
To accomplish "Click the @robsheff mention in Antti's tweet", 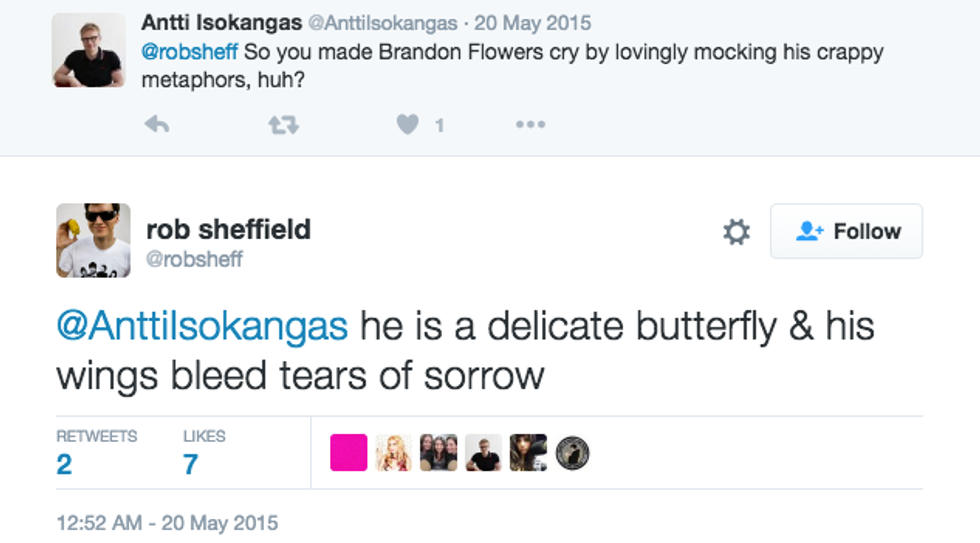I will tap(190, 52).
